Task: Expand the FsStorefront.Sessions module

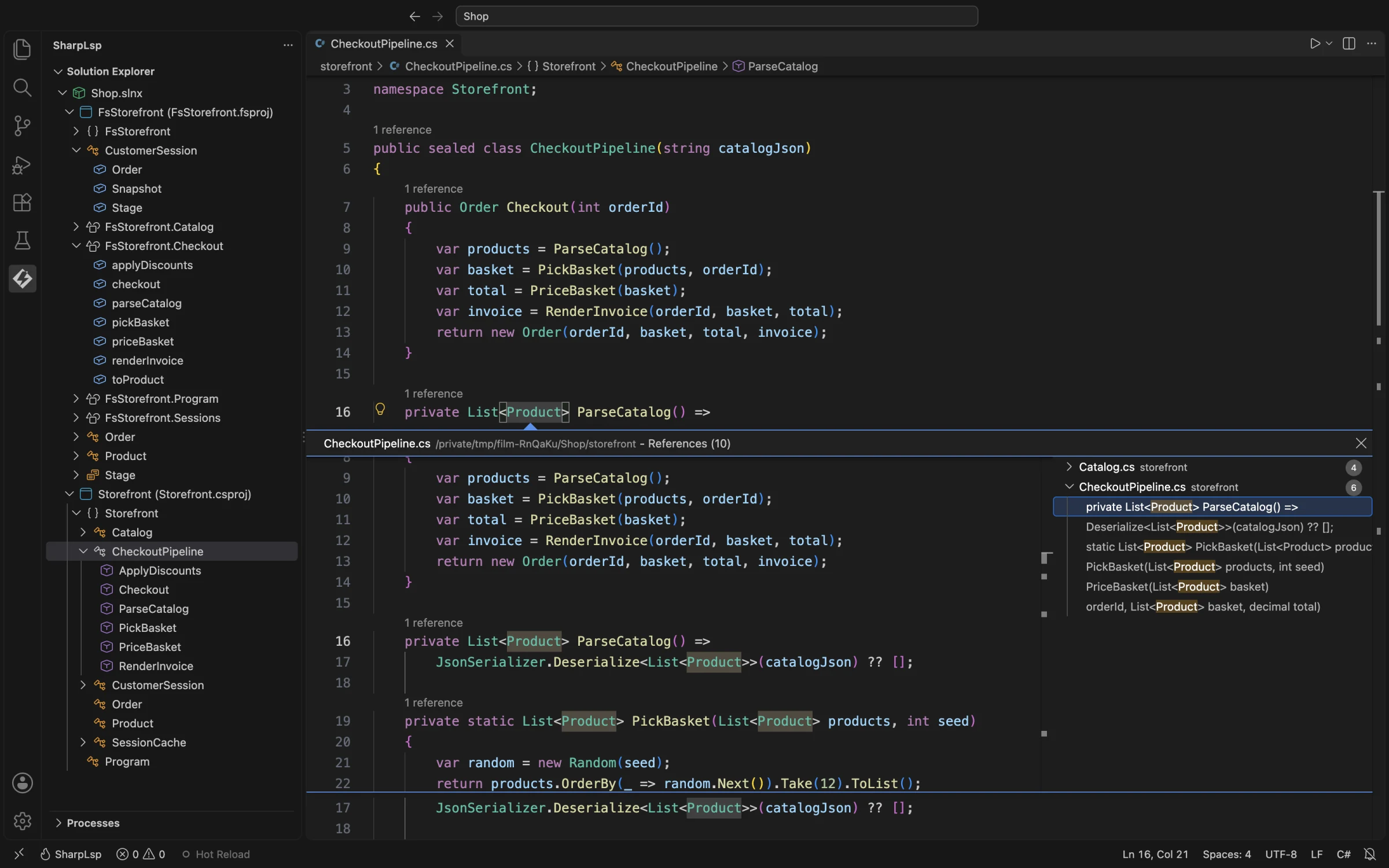Action: [x=76, y=418]
